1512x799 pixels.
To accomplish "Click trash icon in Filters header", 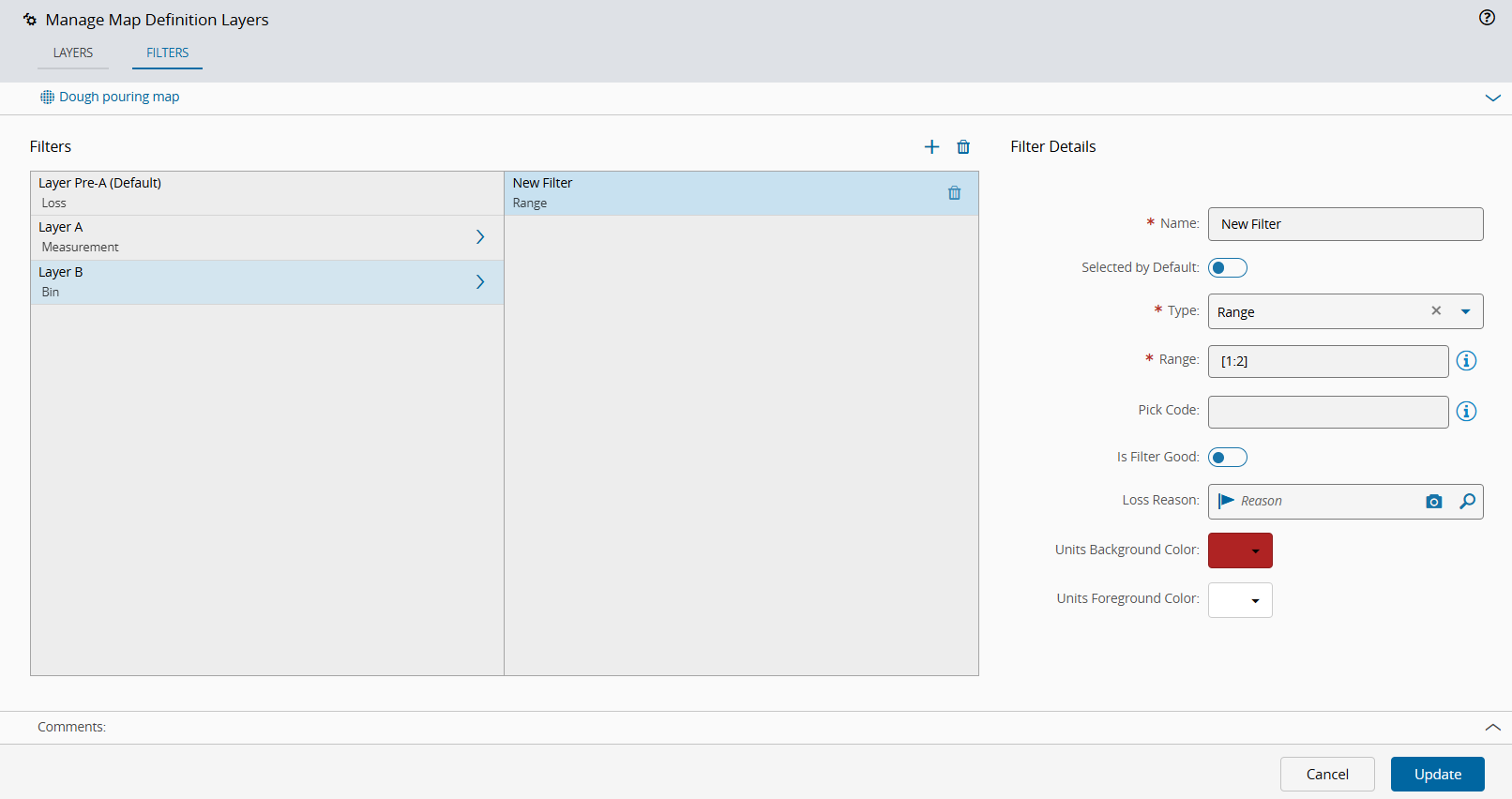I will click(963, 146).
